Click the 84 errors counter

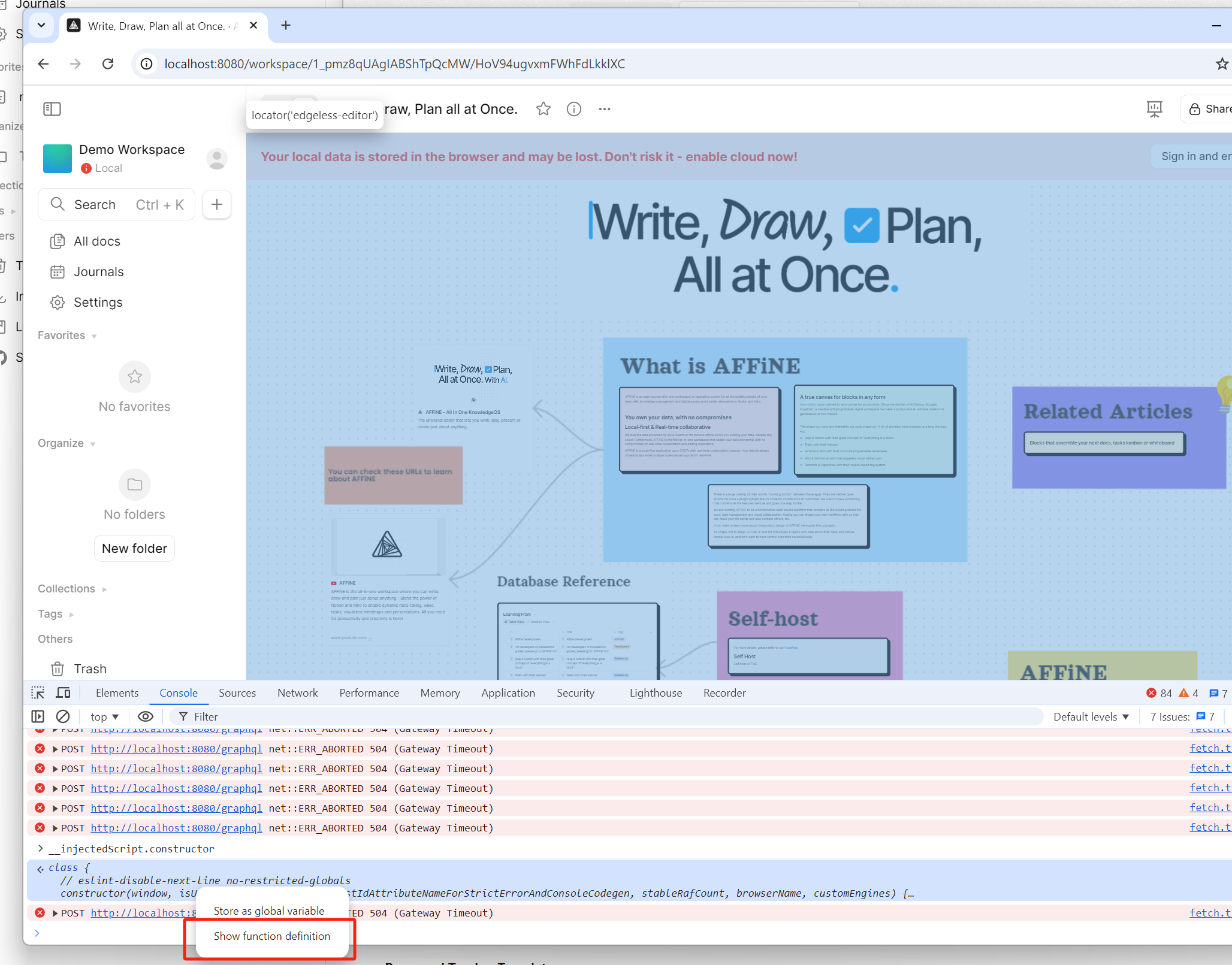pyautogui.click(x=1159, y=693)
